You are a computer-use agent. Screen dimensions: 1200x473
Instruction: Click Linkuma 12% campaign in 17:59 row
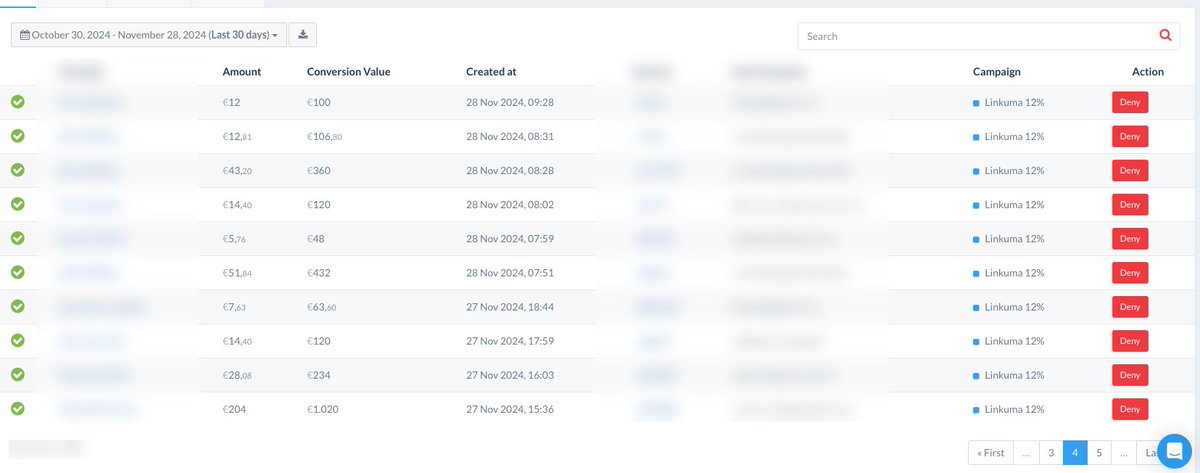[x=1015, y=340]
